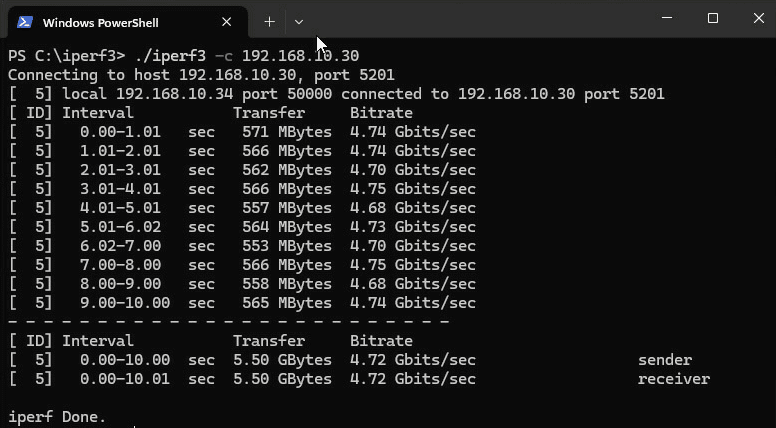776x428 pixels.
Task: Click the PowerShell icon in the tab
Action: (x=25, y=22)
